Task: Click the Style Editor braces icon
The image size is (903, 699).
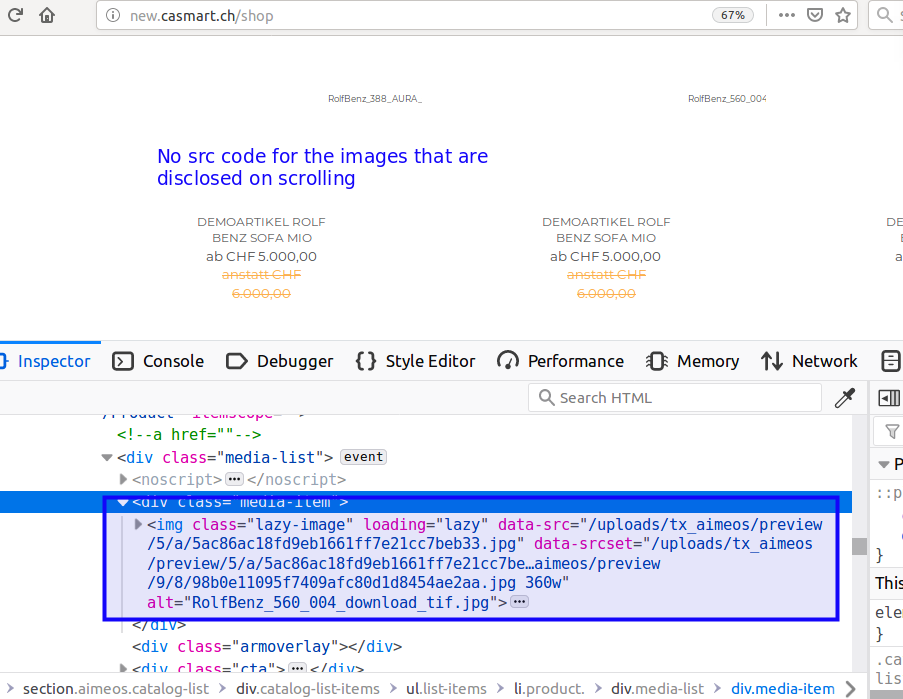Action: point(366,361)
